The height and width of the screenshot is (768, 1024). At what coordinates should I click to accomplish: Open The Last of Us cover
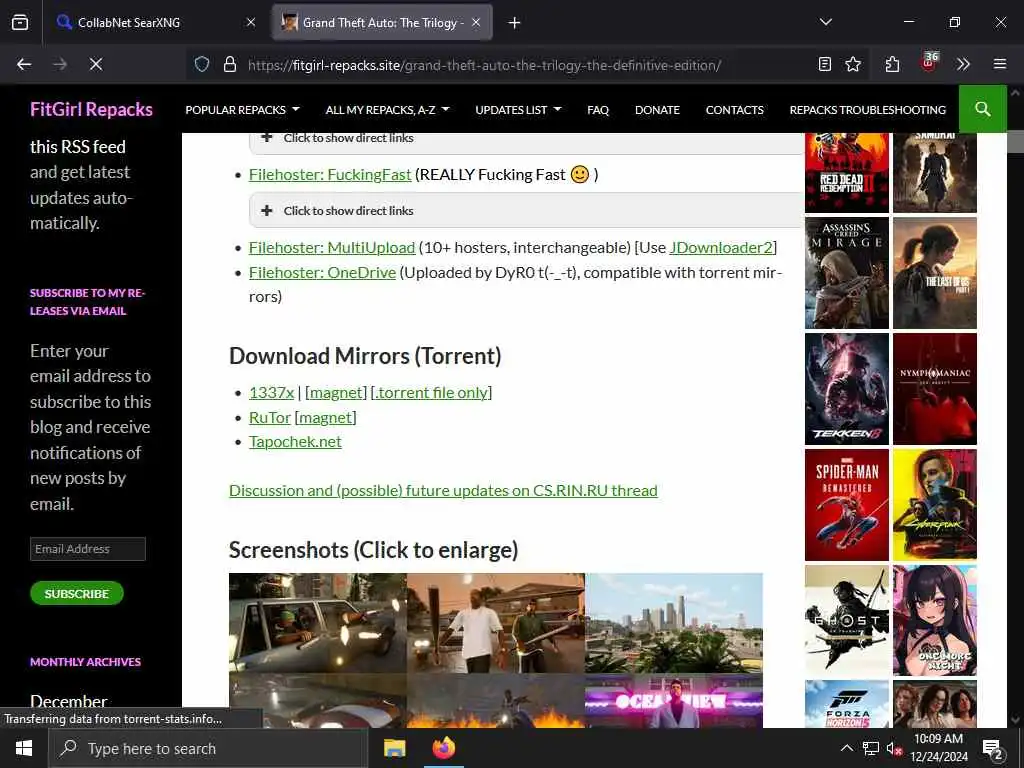pos(935,273)
